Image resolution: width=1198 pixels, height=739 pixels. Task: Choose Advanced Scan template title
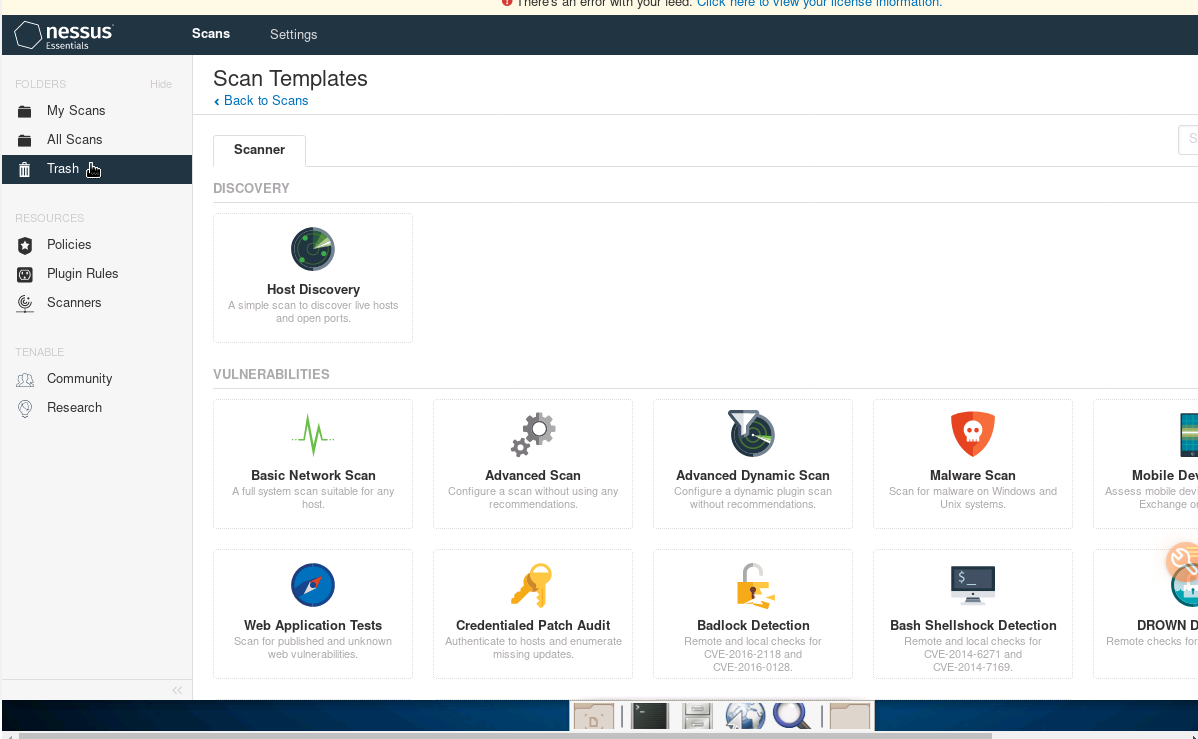[x=533, y=475]
